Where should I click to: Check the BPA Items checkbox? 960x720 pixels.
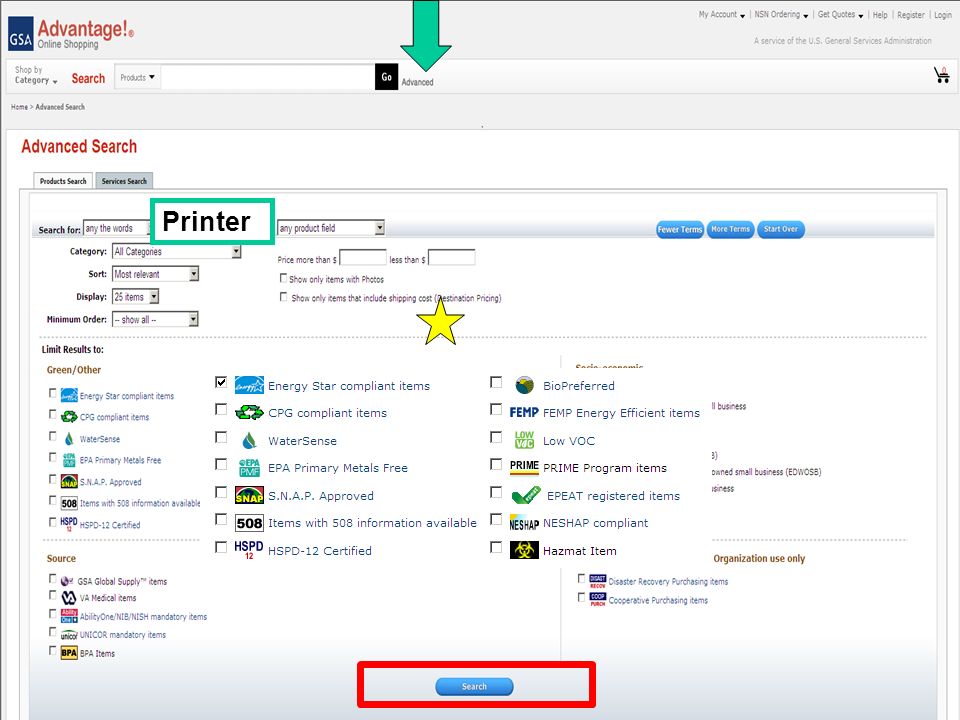coord(53,650)
